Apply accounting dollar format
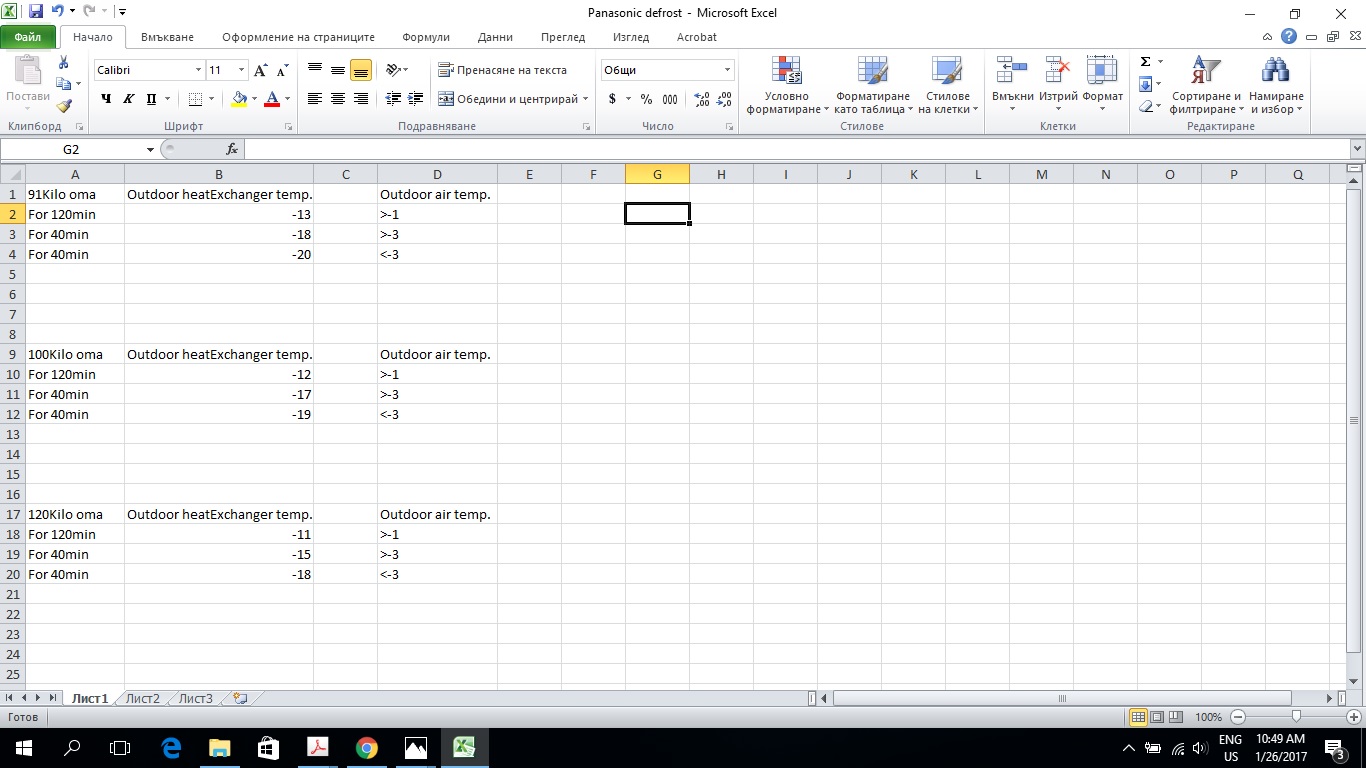The height and width of the screenshot is (768, 1366). pyautogui.click(x=612, y=99)
